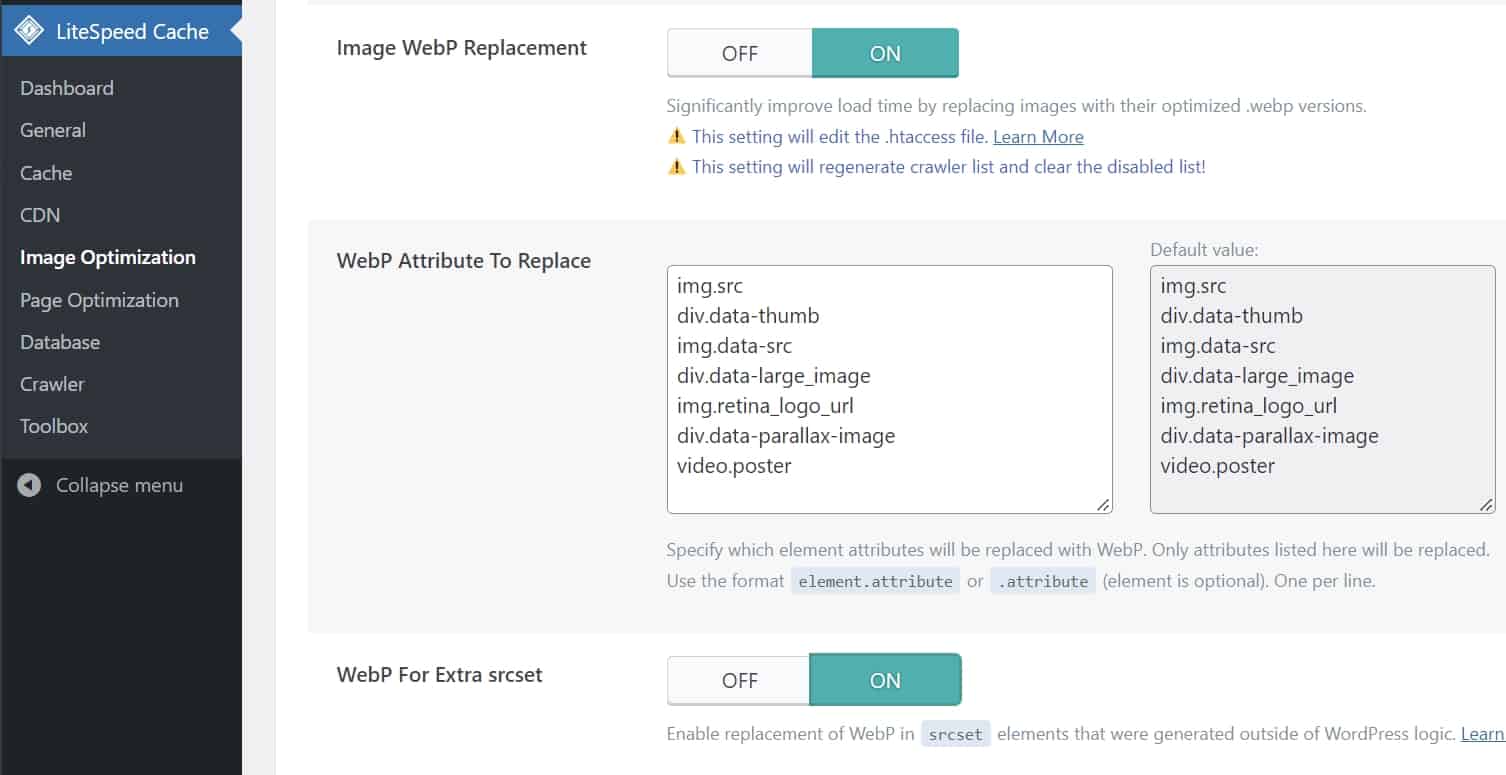Select ON for Image WebP Replacement

[885, 54]
